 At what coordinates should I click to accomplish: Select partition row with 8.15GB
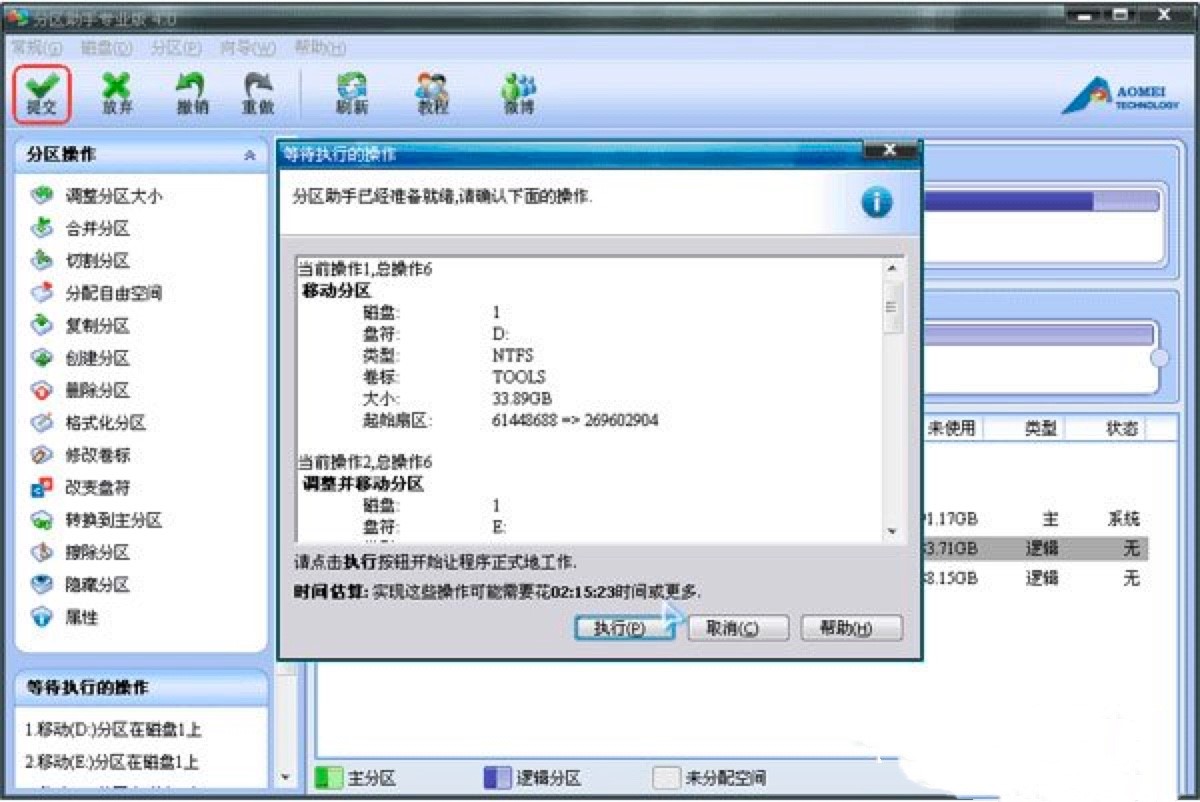click(x=1035, y=578)
